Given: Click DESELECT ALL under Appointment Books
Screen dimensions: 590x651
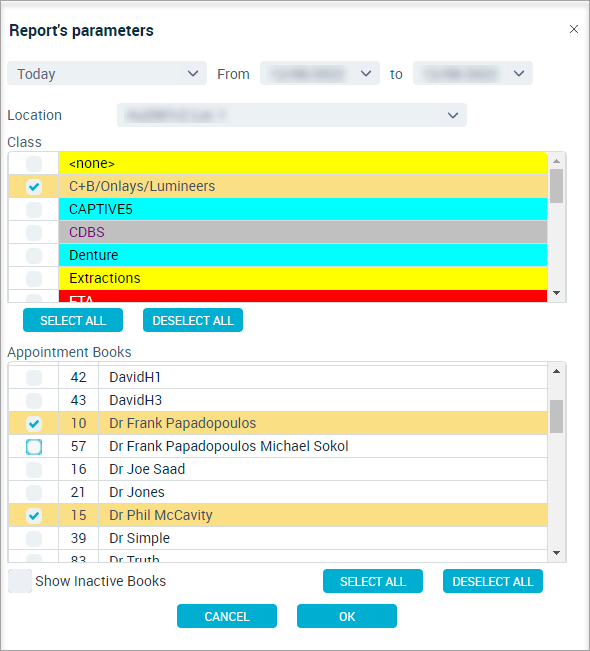Looking at the screenshot, I should pos(493,581).
